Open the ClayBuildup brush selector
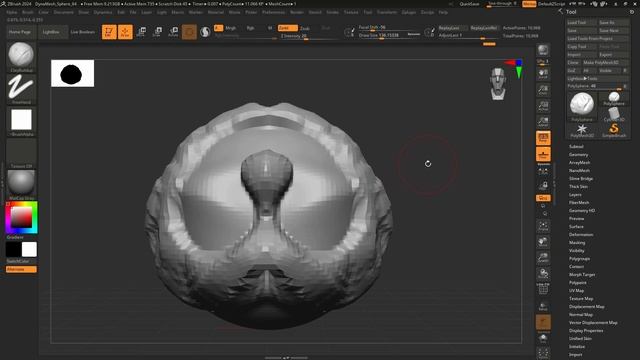 (21, 57)
